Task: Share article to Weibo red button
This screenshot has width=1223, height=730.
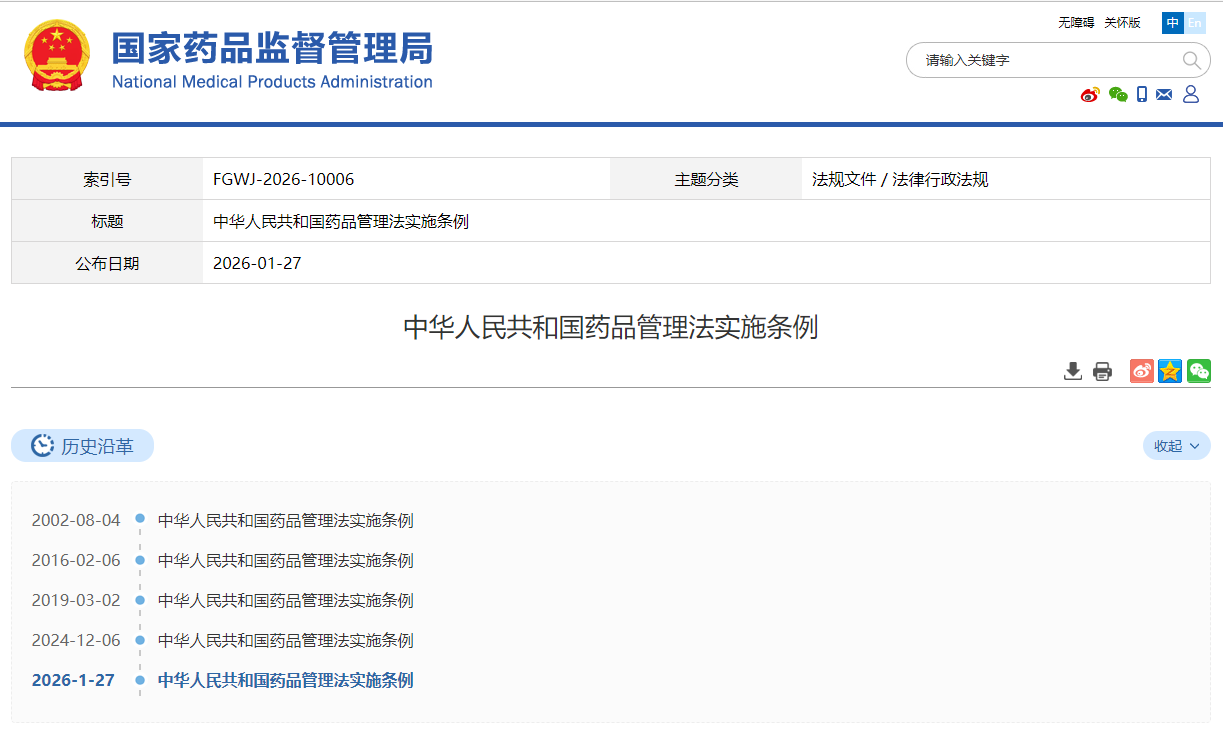Action: tap(1142, 371)
